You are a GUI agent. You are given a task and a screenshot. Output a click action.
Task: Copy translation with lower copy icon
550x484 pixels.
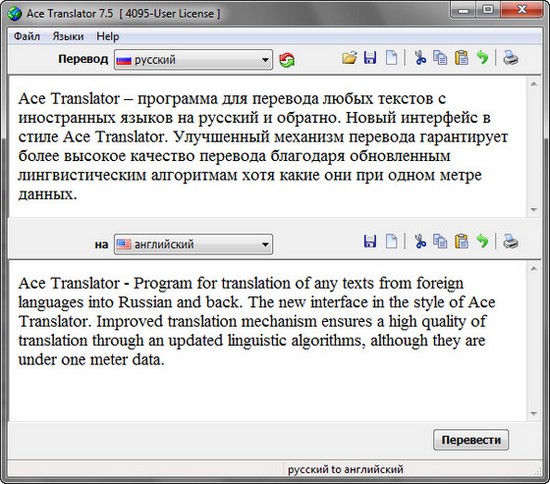(x=440, y=241)
